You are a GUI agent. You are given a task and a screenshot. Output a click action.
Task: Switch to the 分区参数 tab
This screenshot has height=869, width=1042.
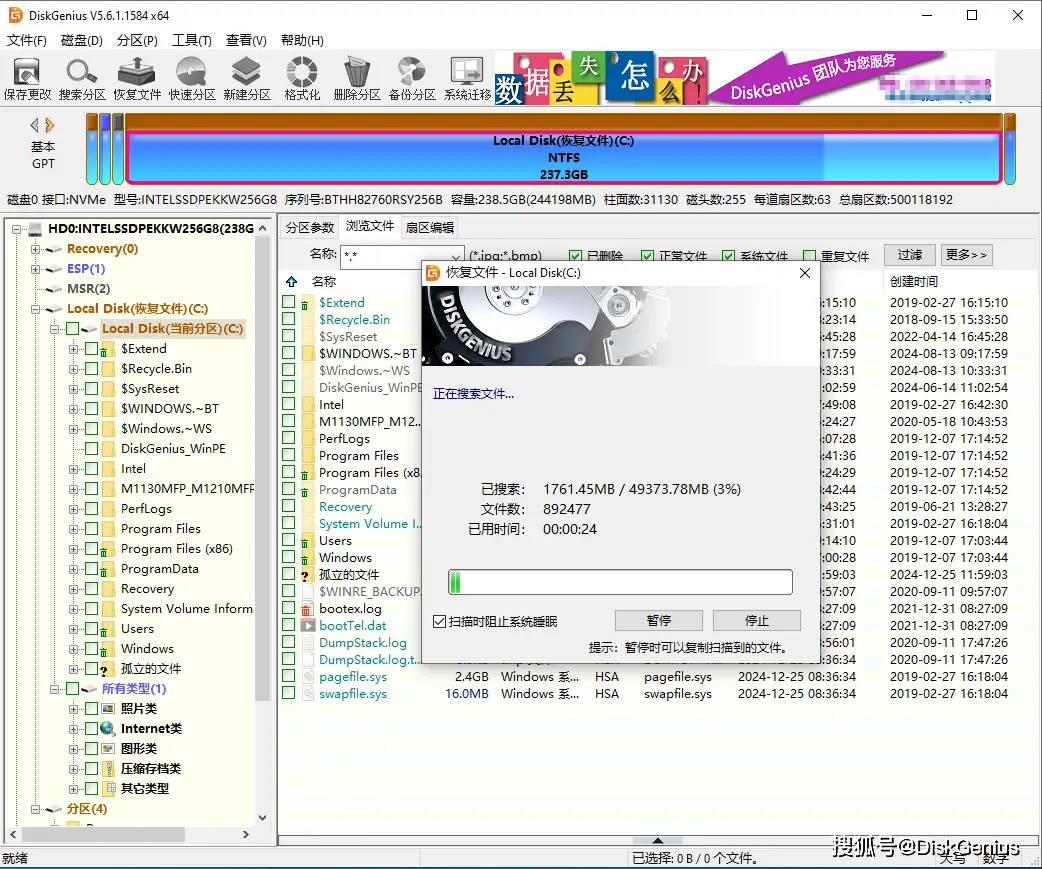[x=310, y=227]
